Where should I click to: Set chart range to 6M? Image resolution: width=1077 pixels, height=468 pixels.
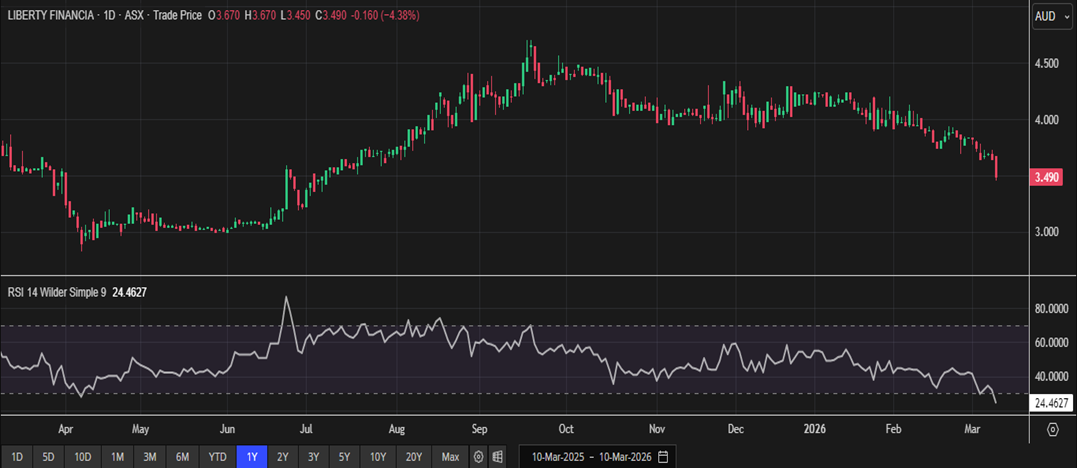(181, 457)
